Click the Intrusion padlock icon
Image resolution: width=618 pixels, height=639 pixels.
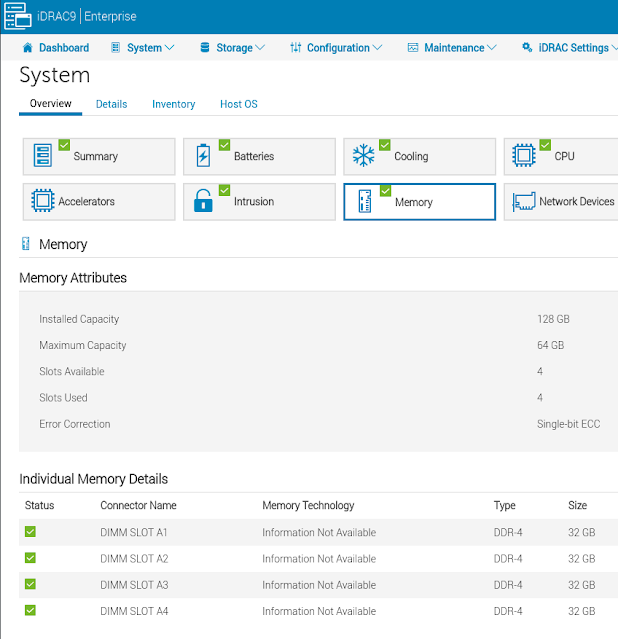tap(203, 201)
